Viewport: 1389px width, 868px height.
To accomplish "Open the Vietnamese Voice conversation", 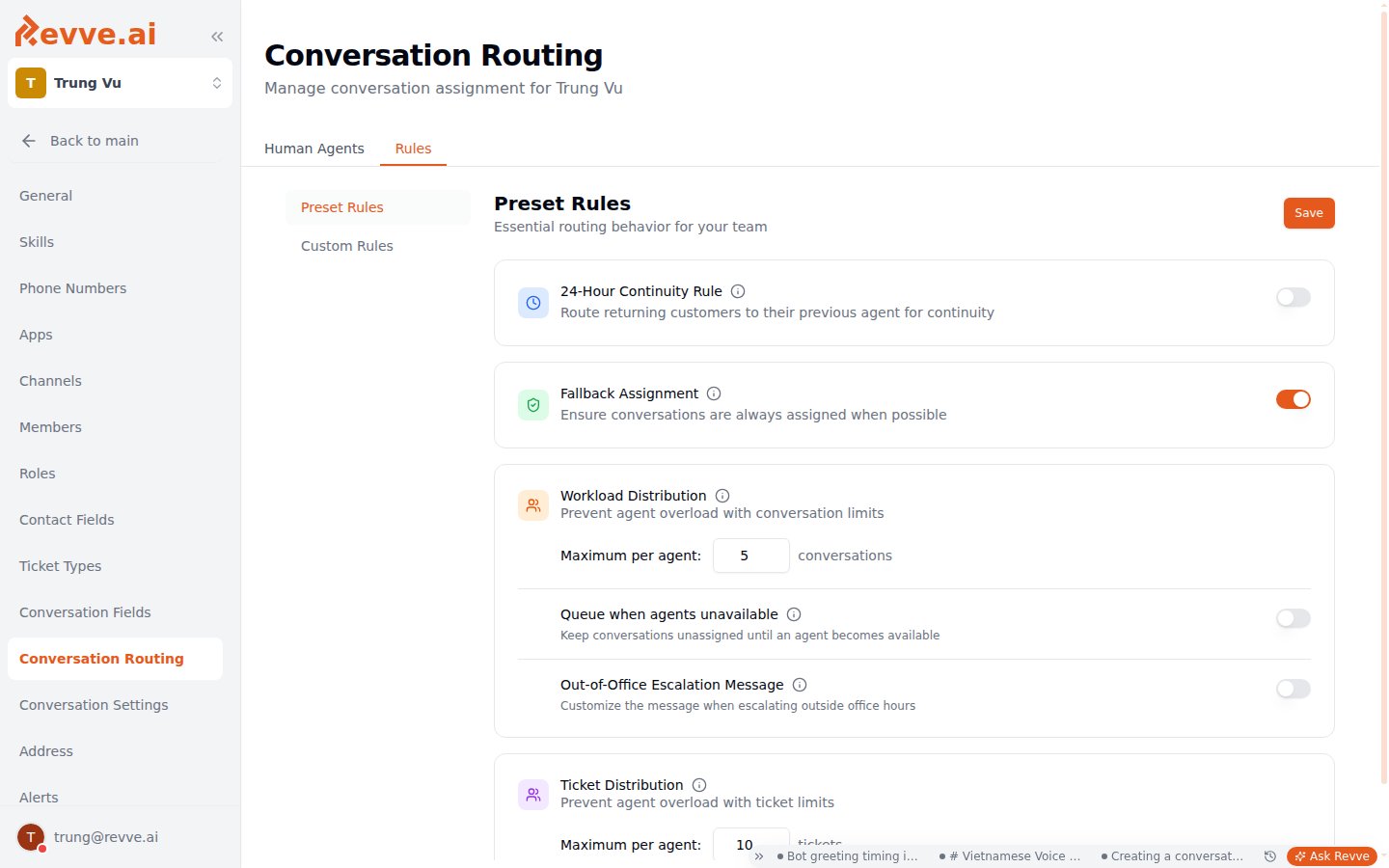I will coord(1010,856).
